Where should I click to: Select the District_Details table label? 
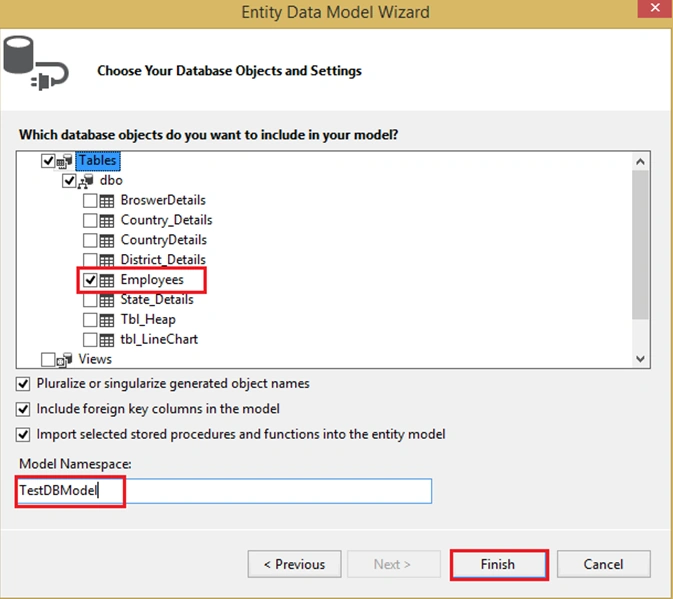coord(163,260)
